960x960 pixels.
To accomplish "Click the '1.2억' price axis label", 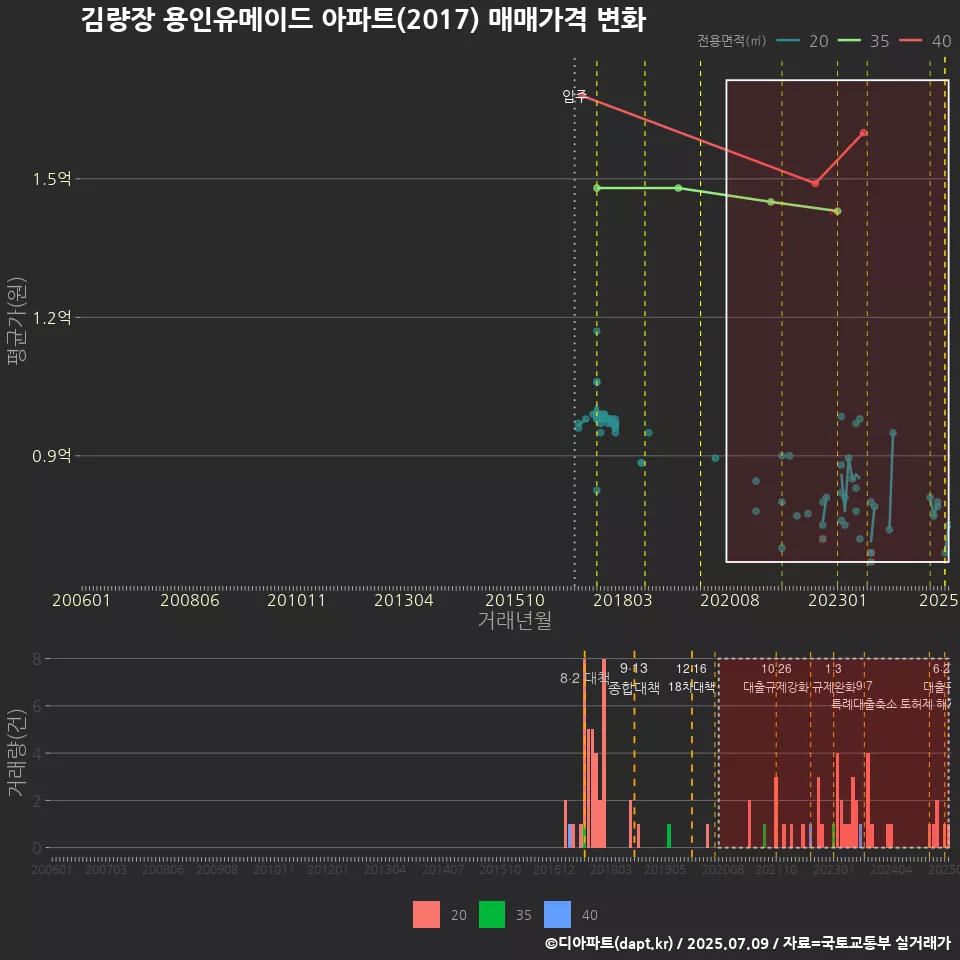I will [51, 317].
